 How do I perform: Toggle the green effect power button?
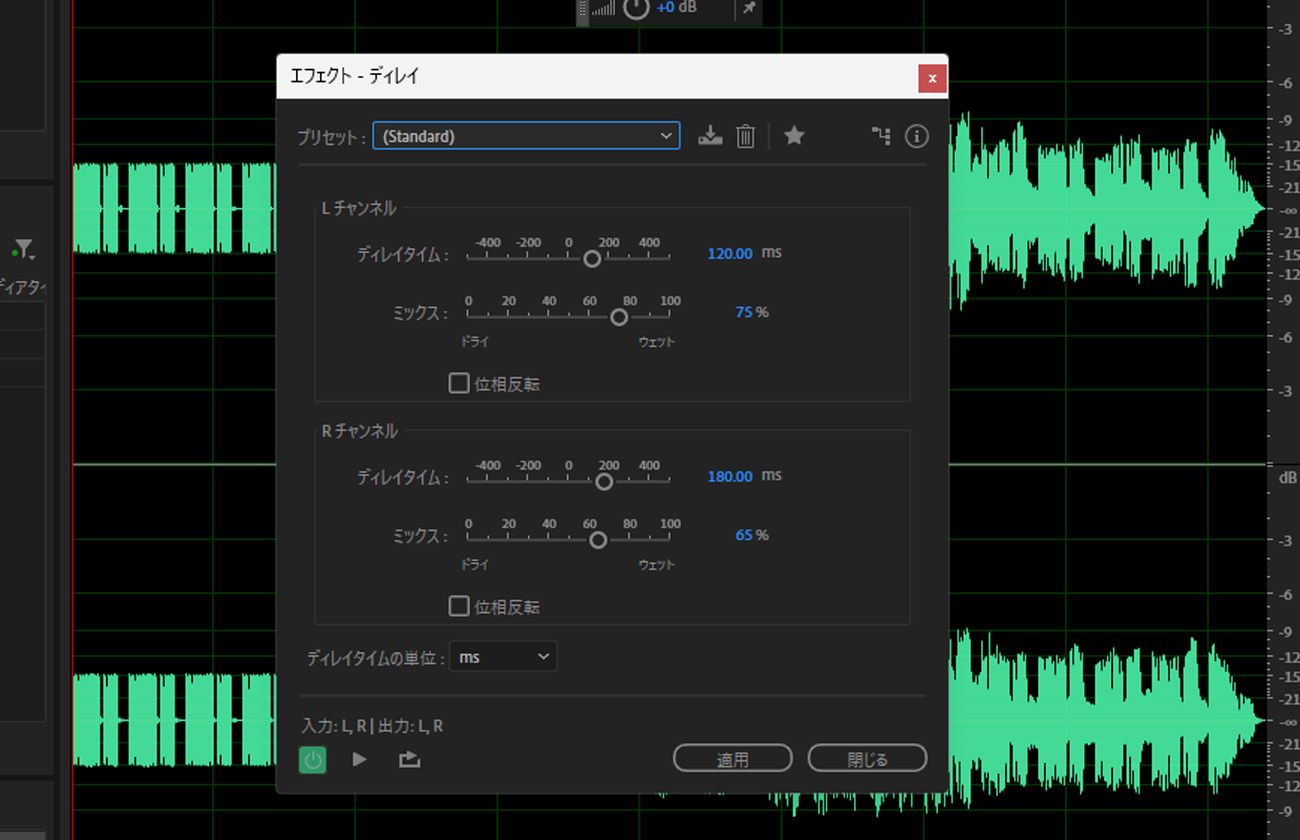[x=313, y=760]
